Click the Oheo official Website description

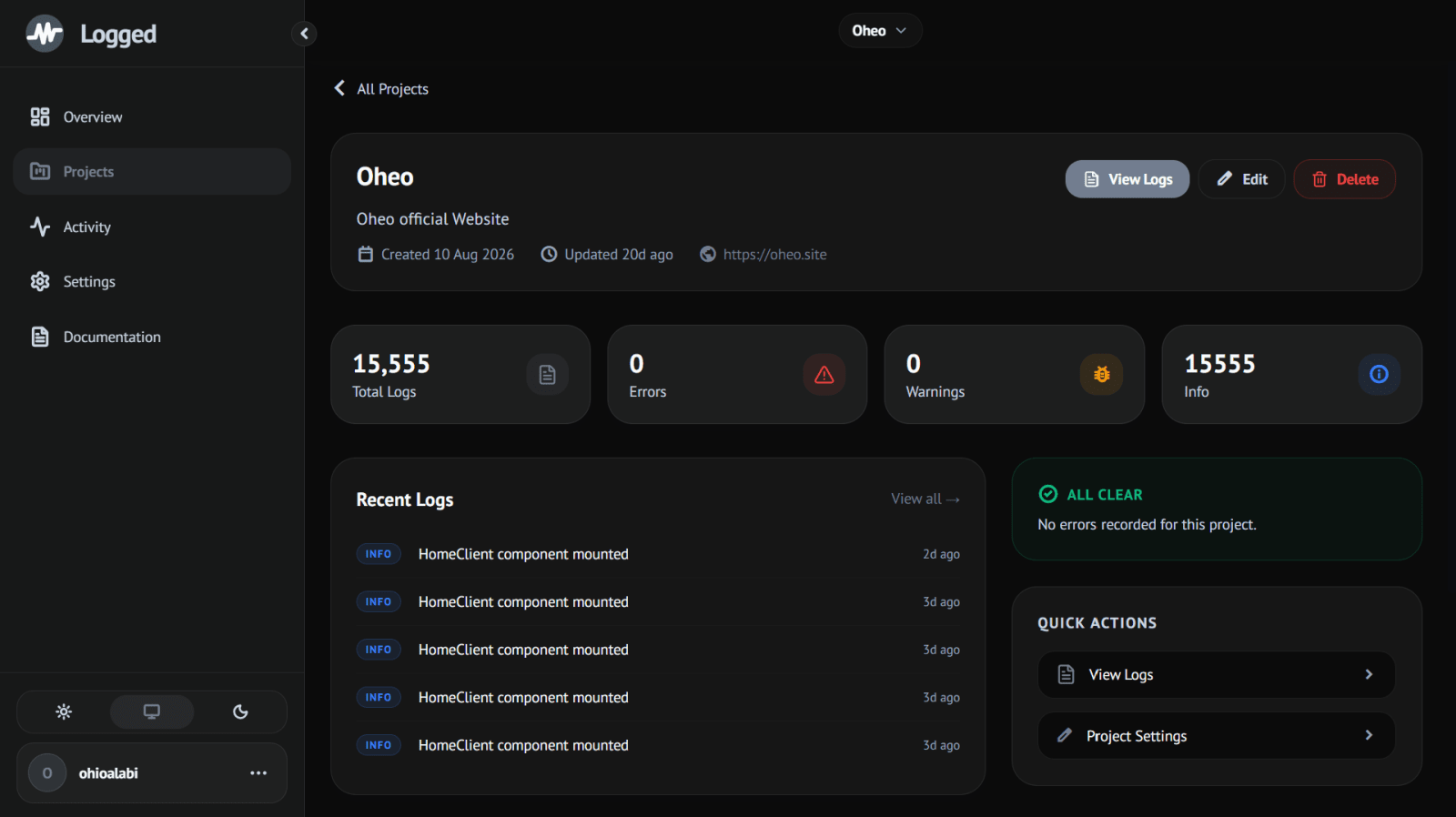point(433,219)
